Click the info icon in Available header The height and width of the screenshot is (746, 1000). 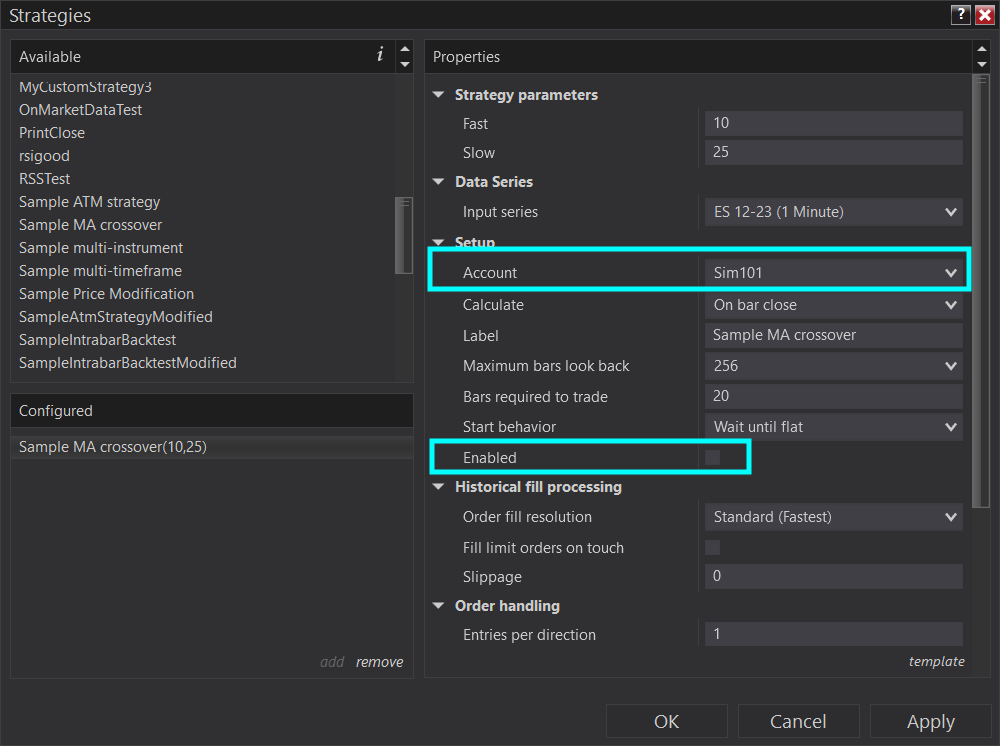380,55
